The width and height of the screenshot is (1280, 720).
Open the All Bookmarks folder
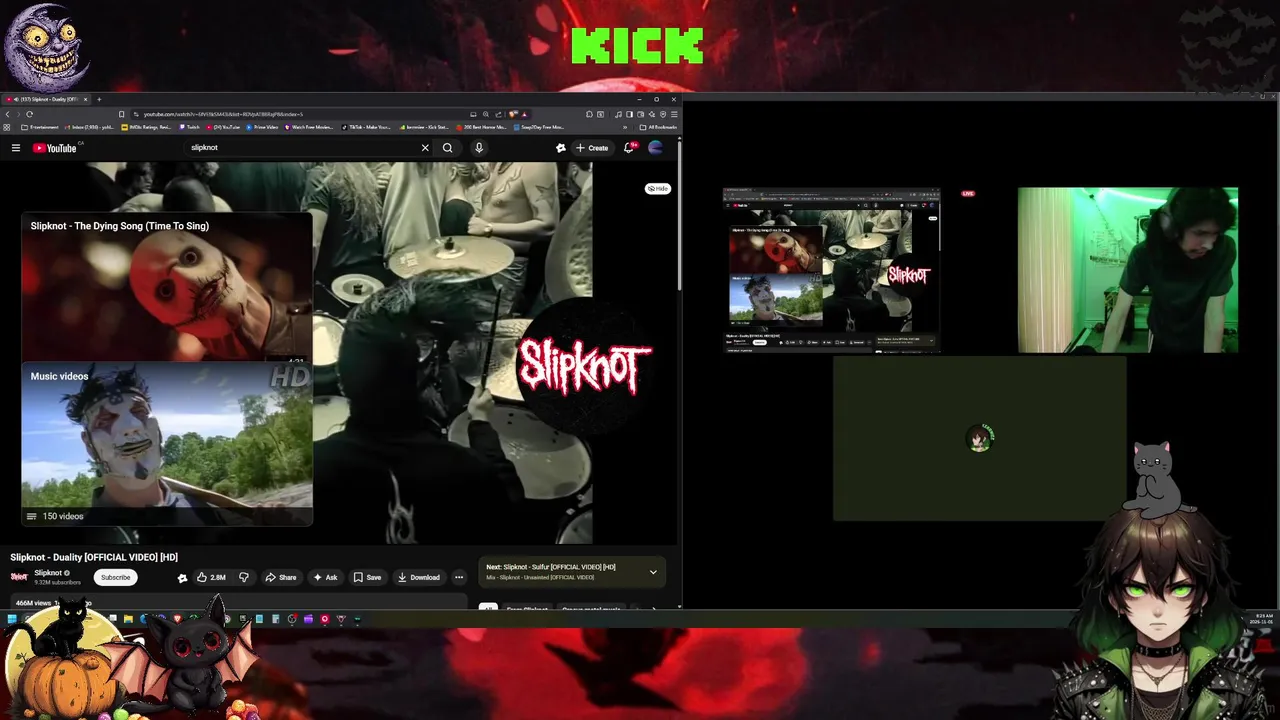click(658, 127)
